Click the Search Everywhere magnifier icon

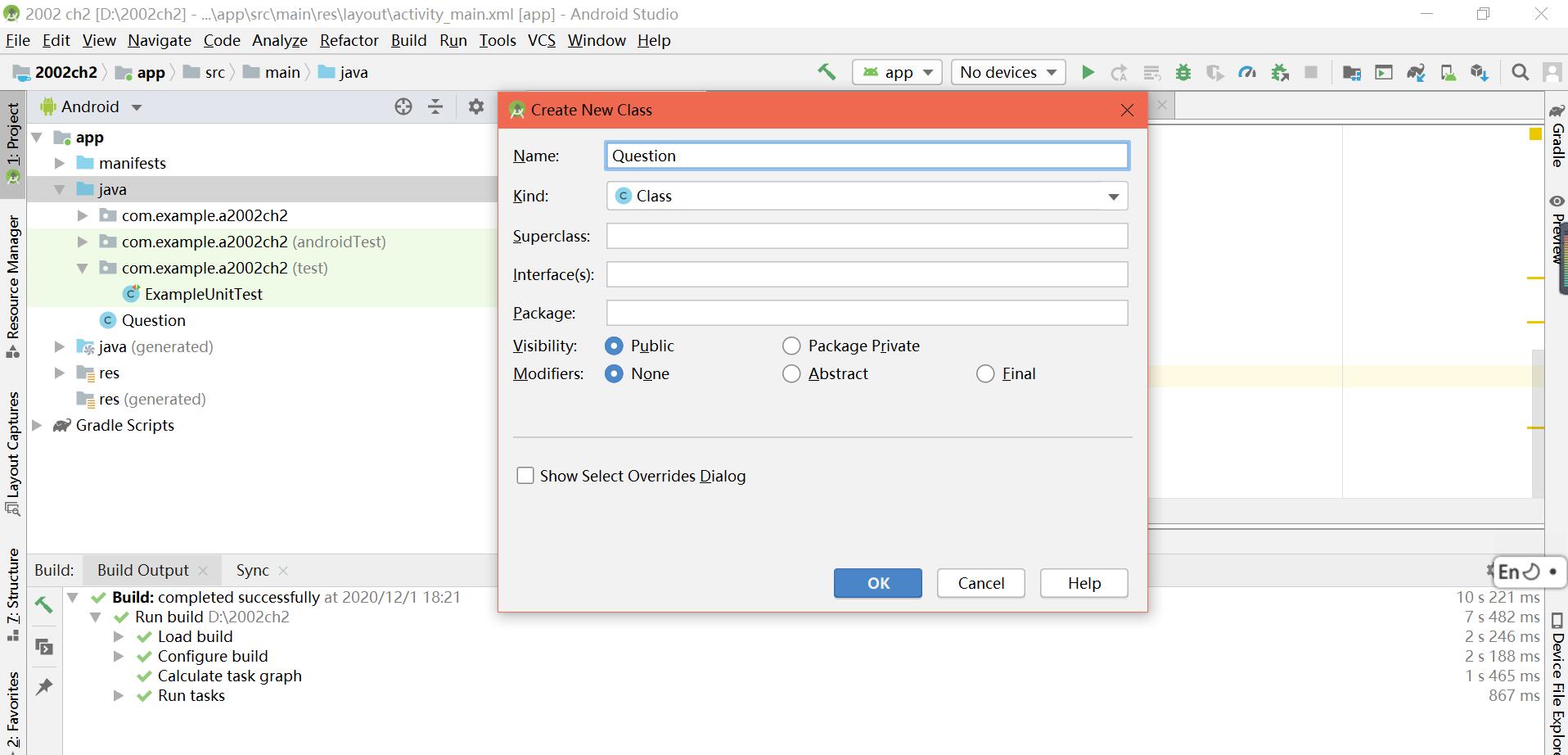coord(1520,72)
